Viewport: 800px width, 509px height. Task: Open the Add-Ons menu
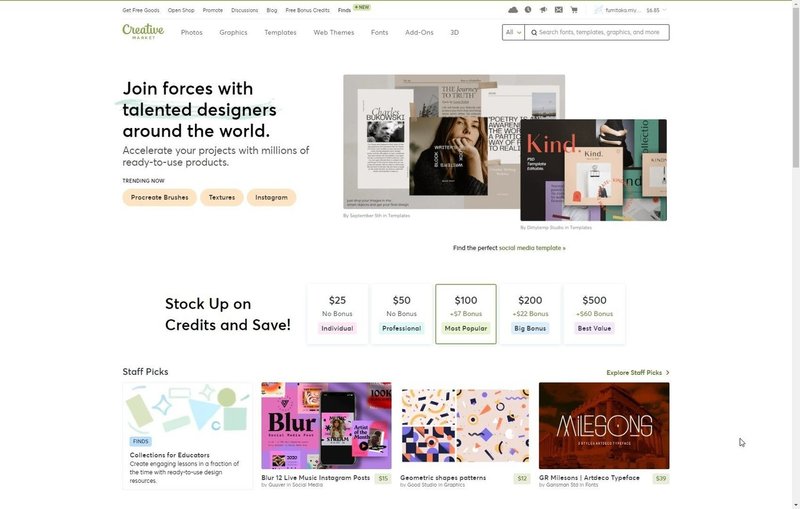click(x=419, y=32)
